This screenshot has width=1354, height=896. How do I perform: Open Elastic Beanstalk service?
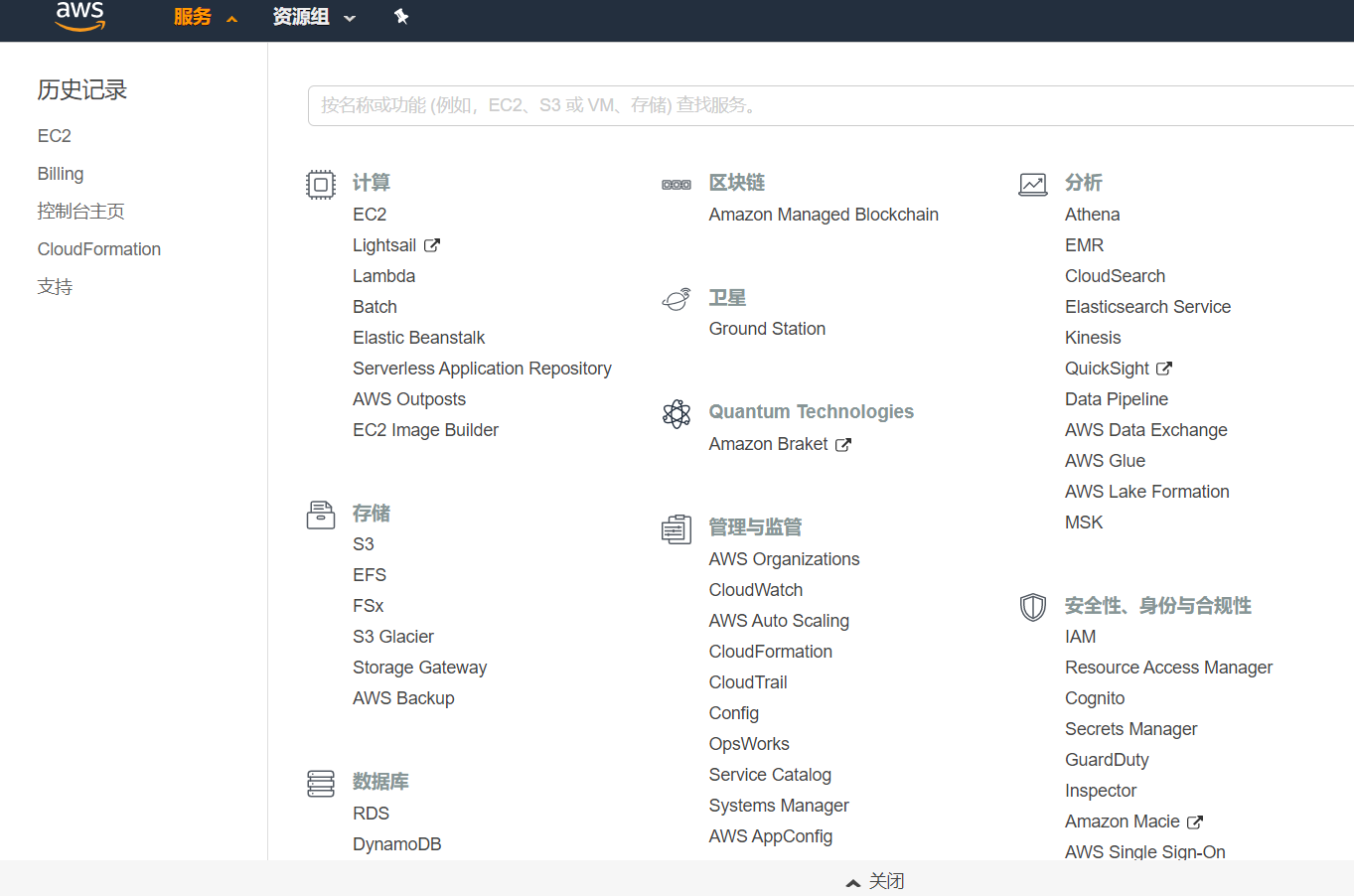tap(419, 338)
